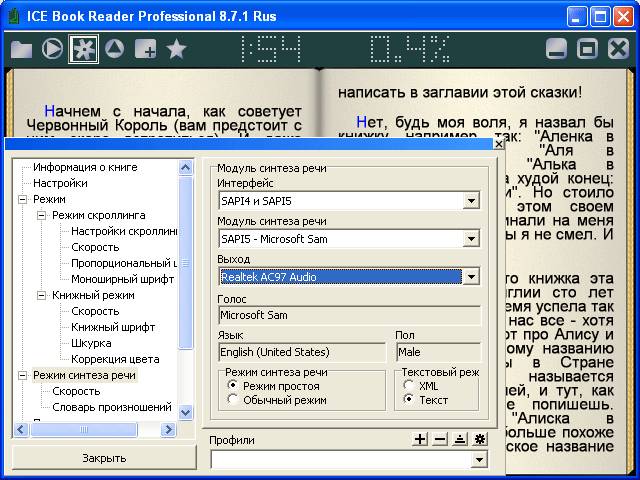Click the gear icon beside Профили
This screenshot has width=640, height=480.
click(x=480, y=439)
